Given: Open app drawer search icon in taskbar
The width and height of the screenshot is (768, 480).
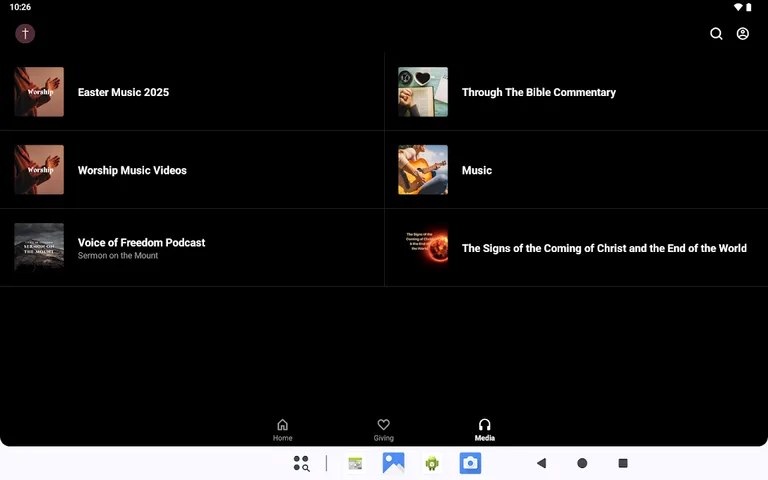Looking at the screenshot, I should [301, 463].
